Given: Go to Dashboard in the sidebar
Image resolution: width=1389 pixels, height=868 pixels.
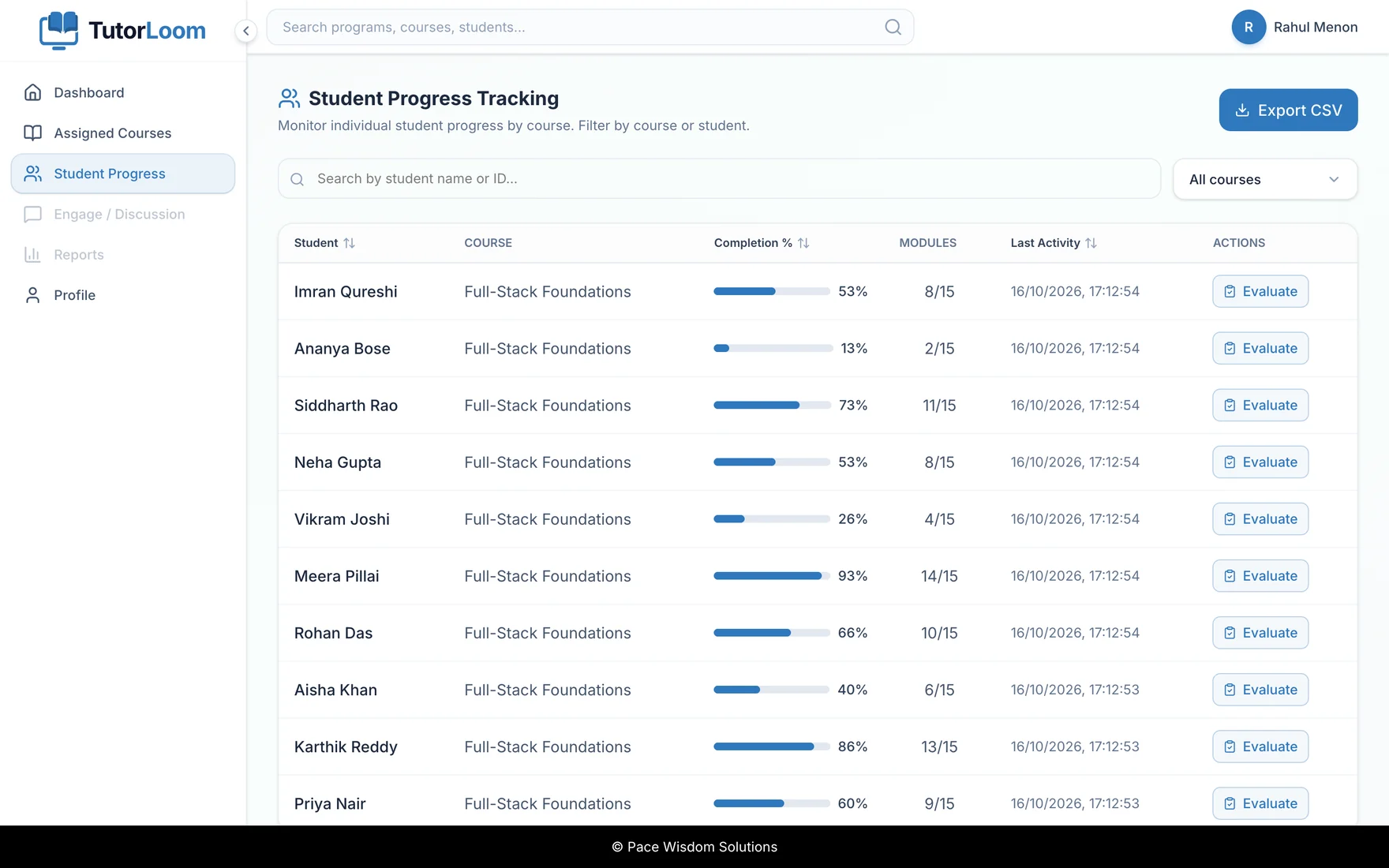Looking at the screenshot, I should tap(123, 92).
